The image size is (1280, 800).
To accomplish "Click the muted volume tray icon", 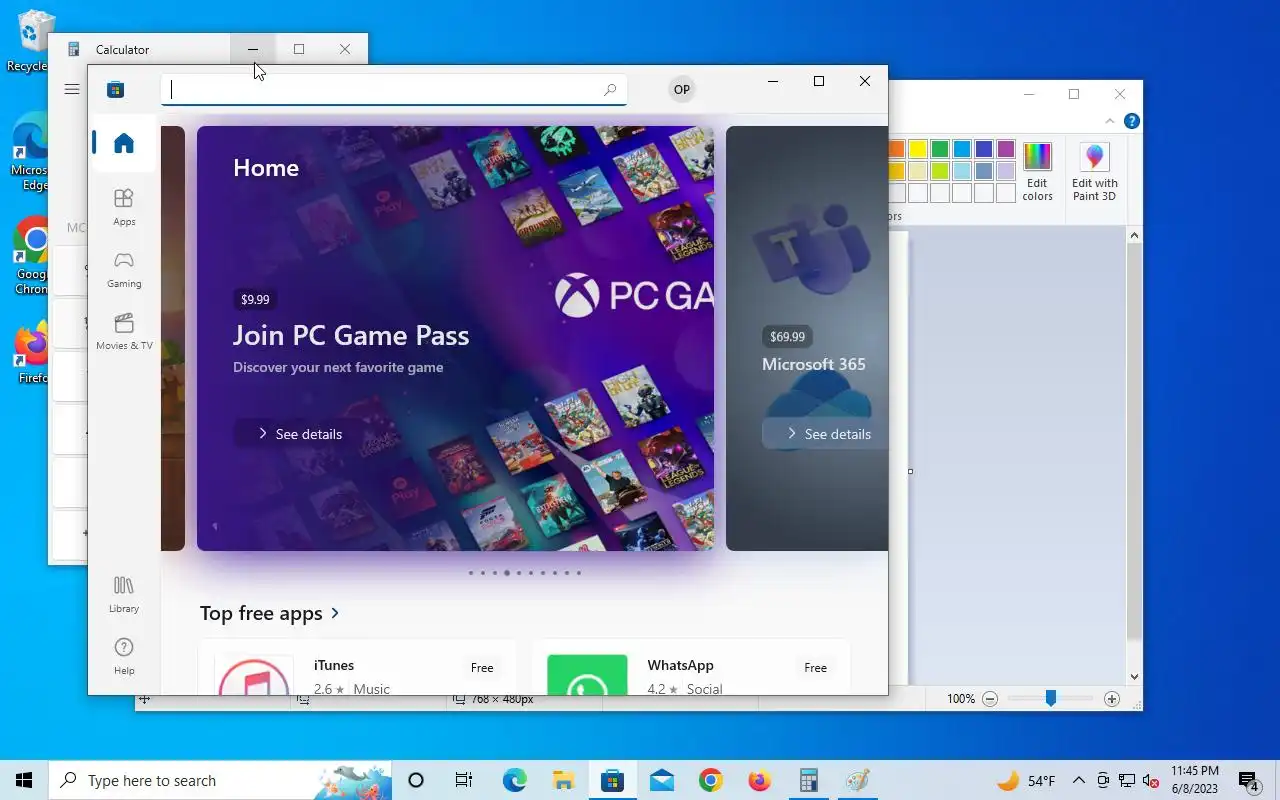I will [1150, 780].
